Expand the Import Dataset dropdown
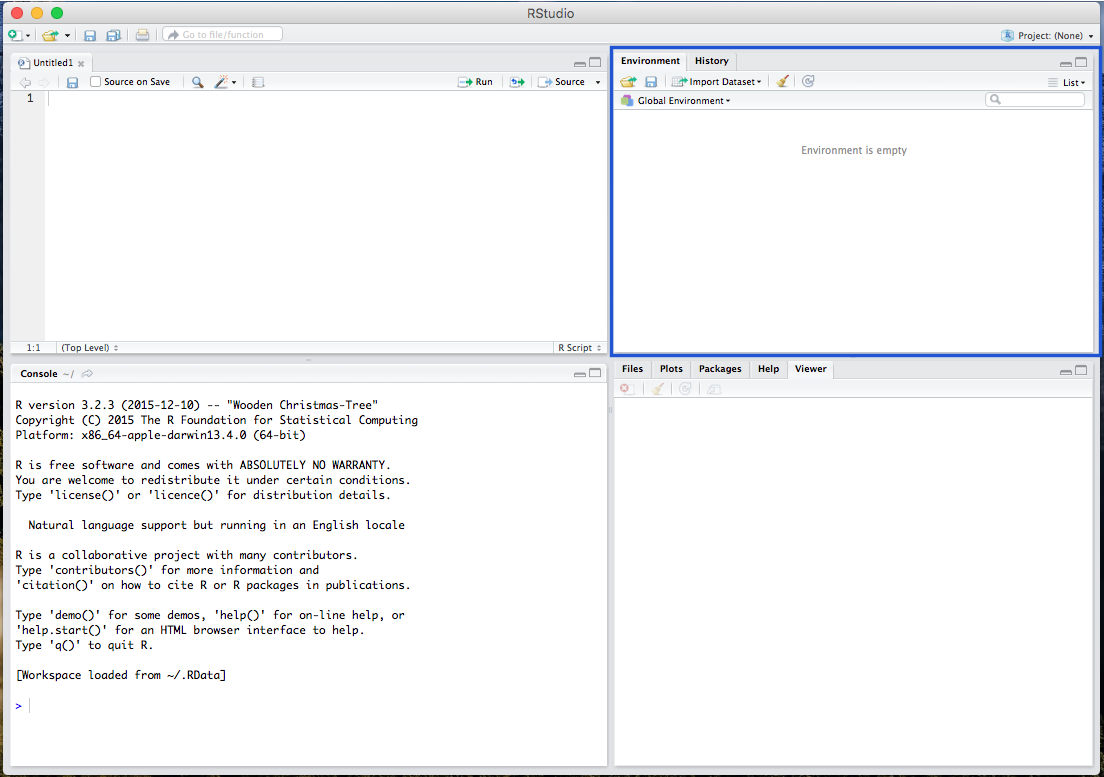This screenshot has width=1104, height=777. tap(717, 82)
